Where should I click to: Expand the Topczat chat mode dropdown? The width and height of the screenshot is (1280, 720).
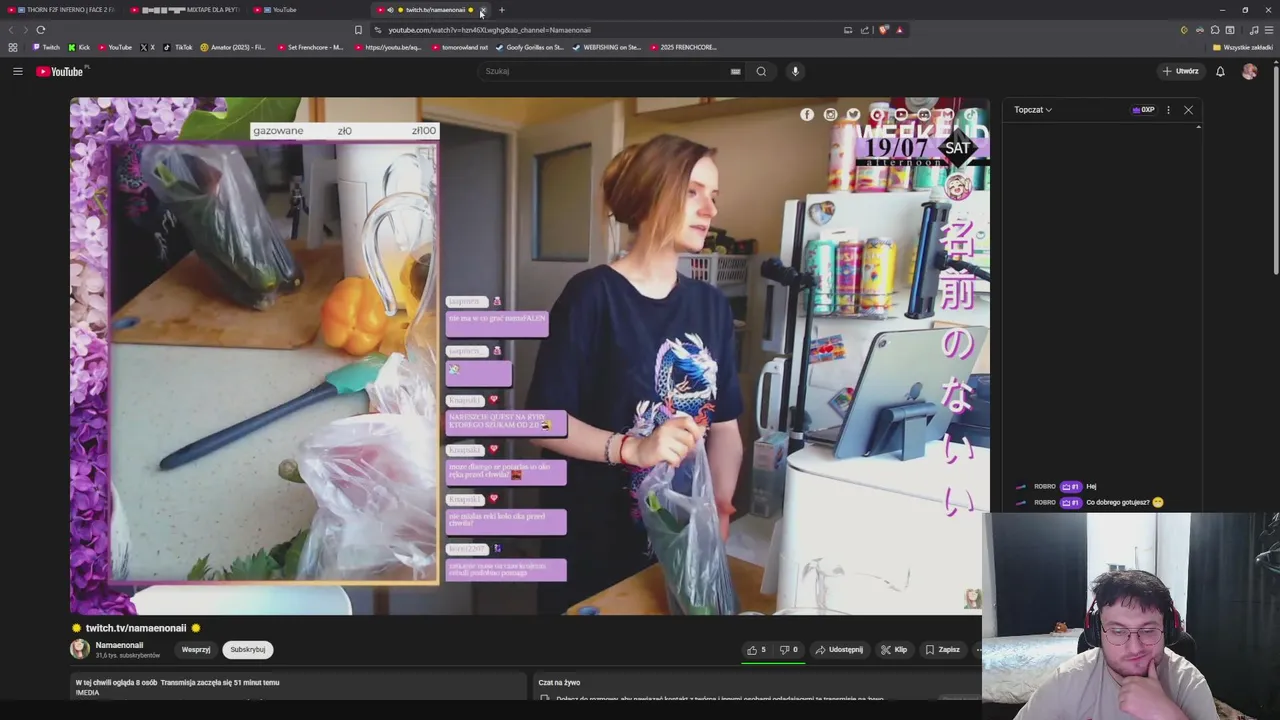pos(1033,110)
